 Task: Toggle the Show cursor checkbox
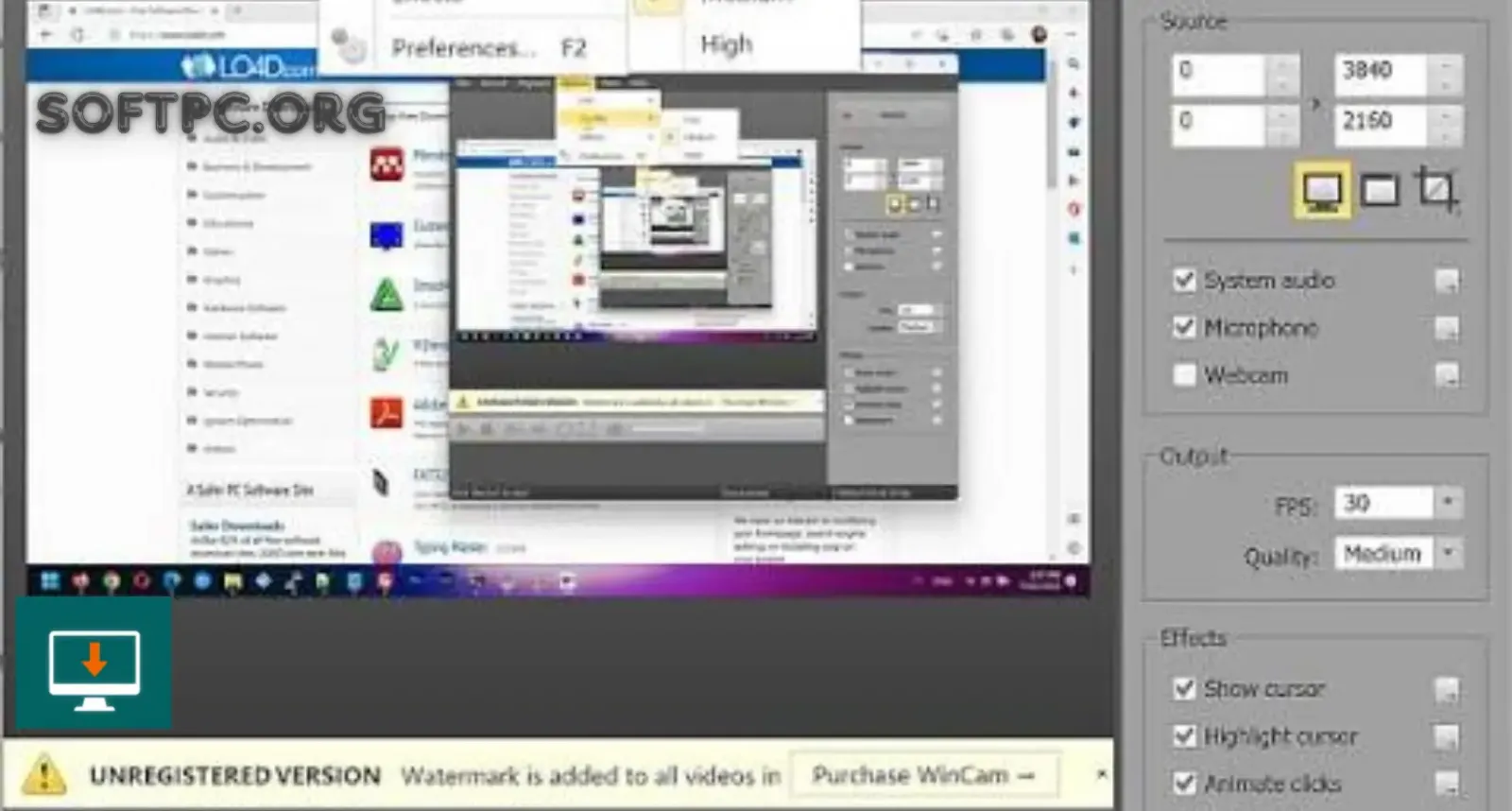click(1184, 688)
